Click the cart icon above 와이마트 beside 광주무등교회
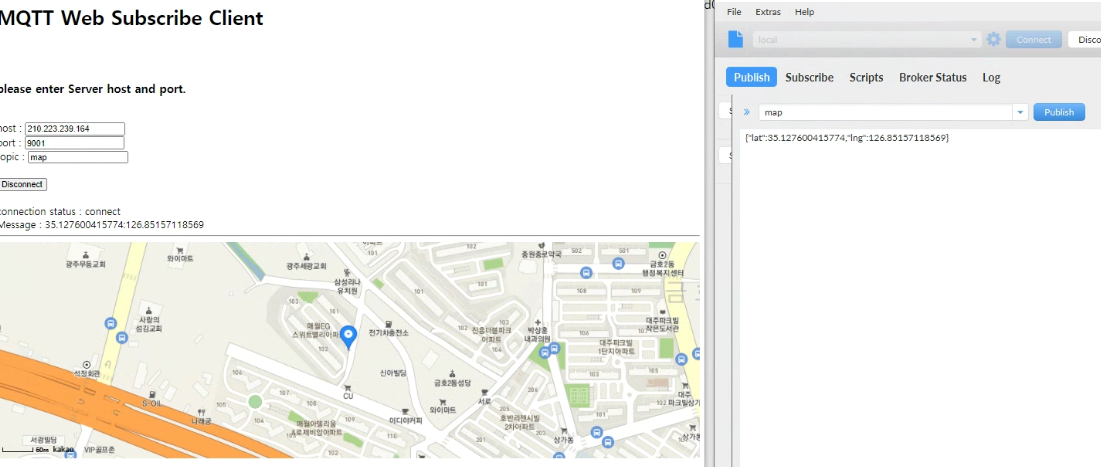This screenshot has width=1101, height=467. point(180,249)
